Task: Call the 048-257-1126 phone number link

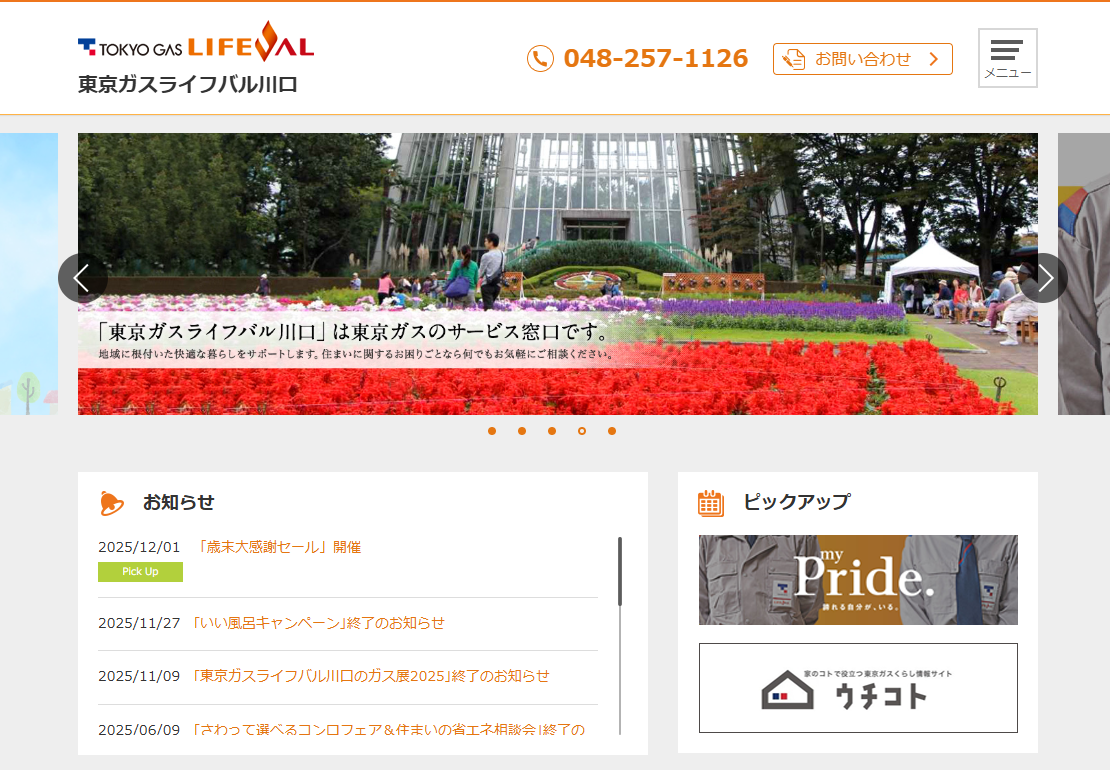Action: coord(657,58)
